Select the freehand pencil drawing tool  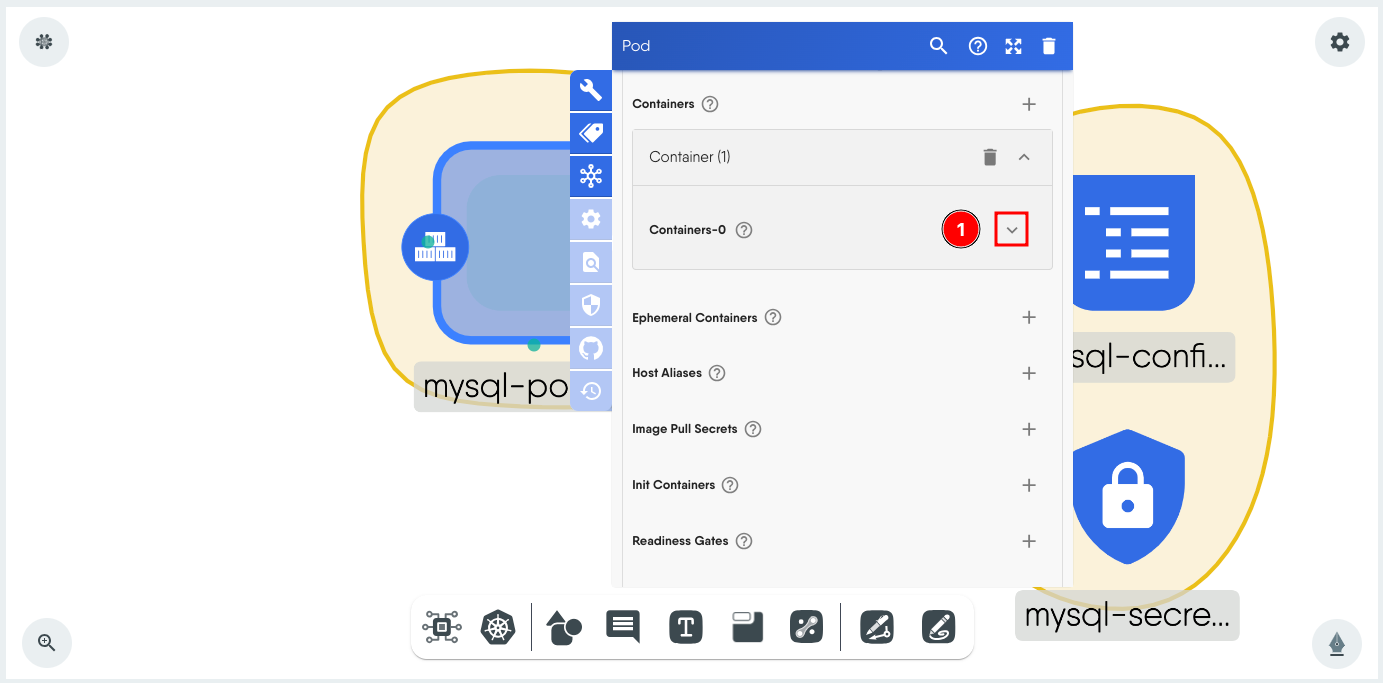tap(939, 627)
